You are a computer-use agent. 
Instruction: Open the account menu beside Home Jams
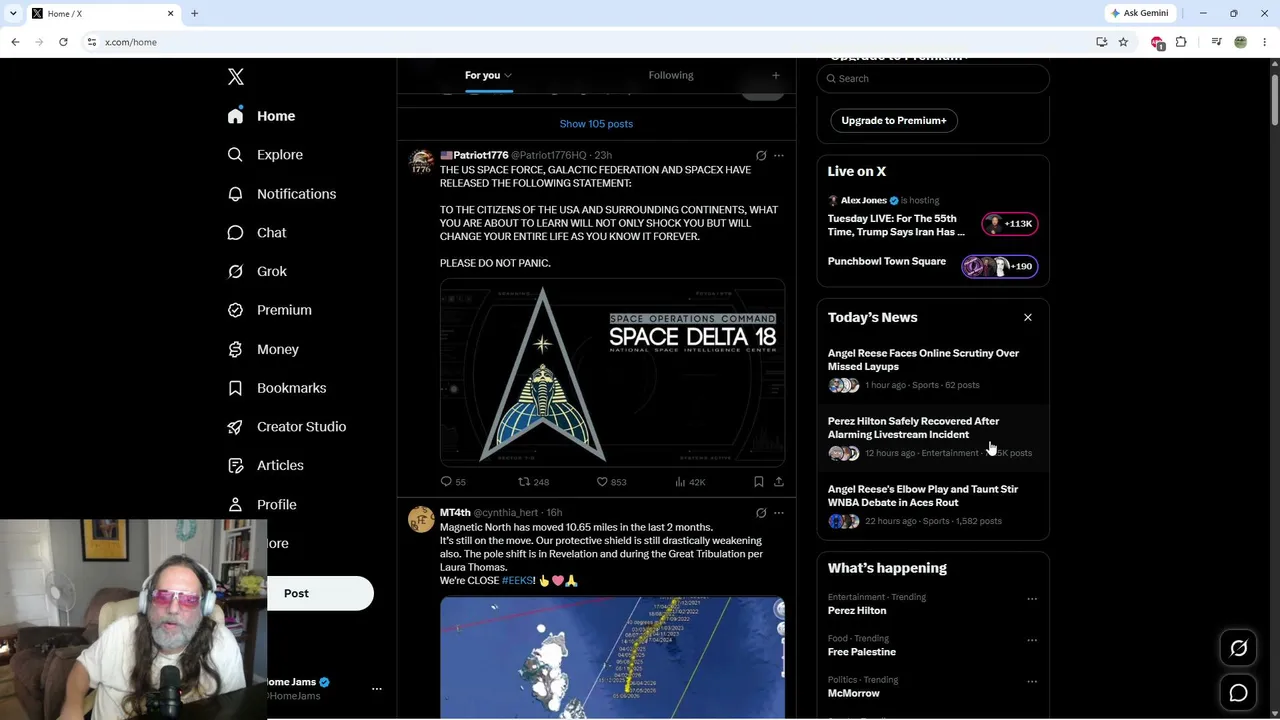[377, 689]
